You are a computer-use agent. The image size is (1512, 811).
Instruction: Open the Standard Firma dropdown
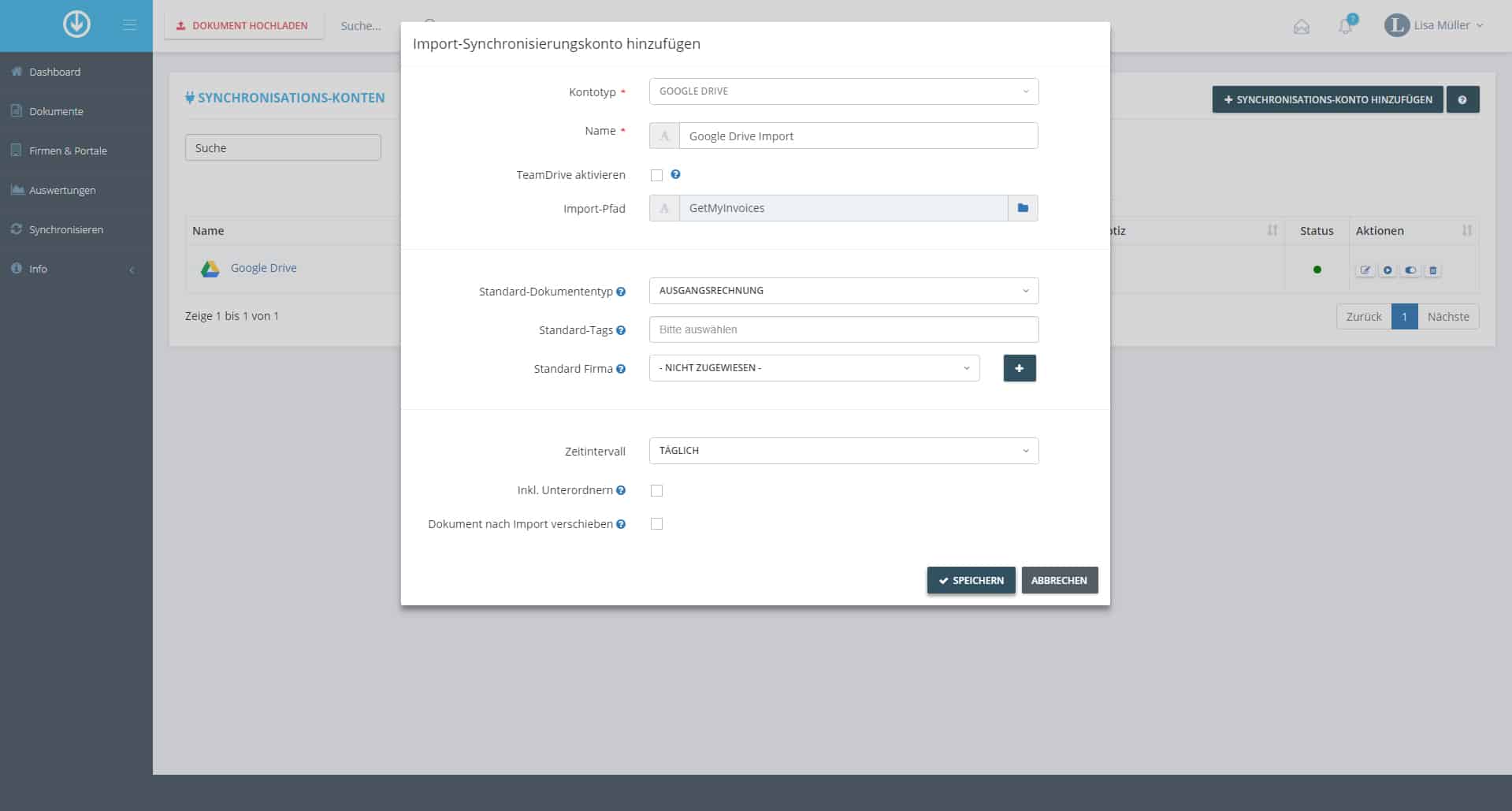click(x=814, y=368)
